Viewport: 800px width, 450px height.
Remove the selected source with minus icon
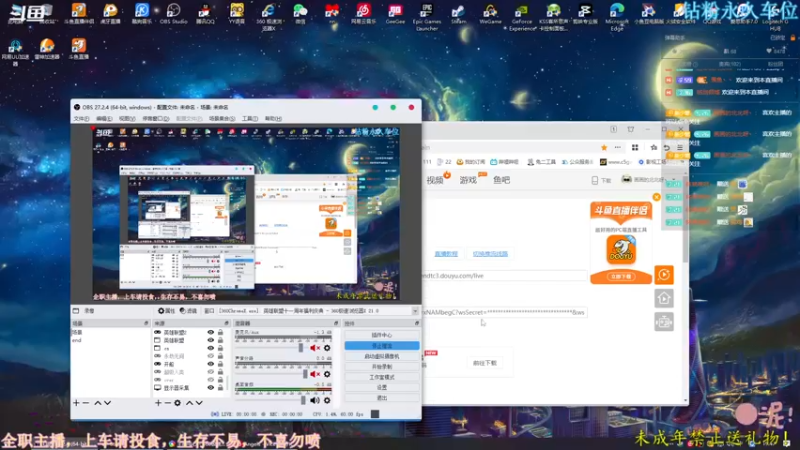167,403
